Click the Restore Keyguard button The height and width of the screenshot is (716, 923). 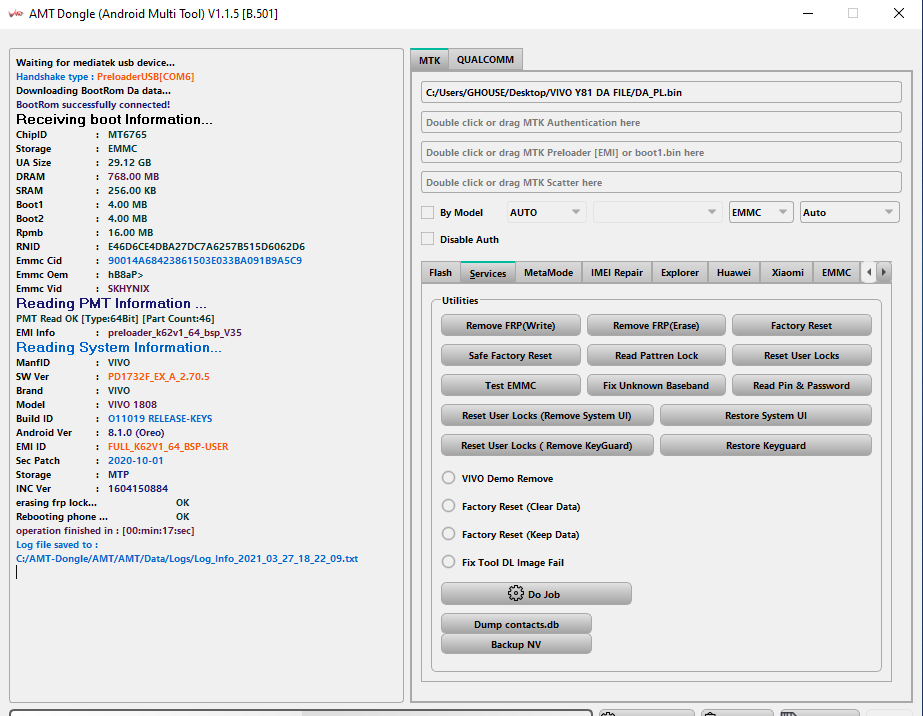click(x=766, y=446)
